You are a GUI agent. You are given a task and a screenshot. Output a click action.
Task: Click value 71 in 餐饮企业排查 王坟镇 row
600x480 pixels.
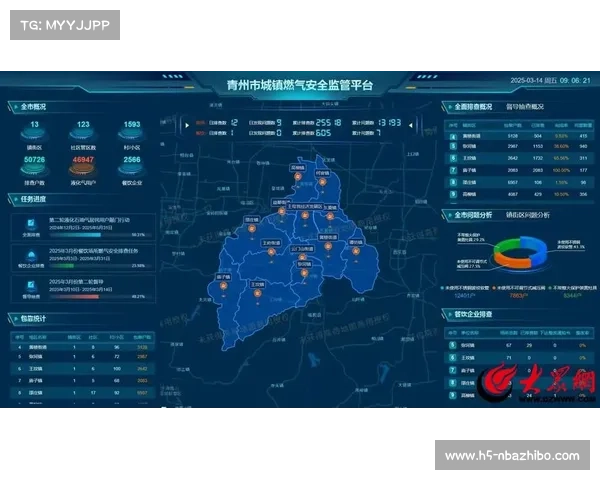(509, 358)
